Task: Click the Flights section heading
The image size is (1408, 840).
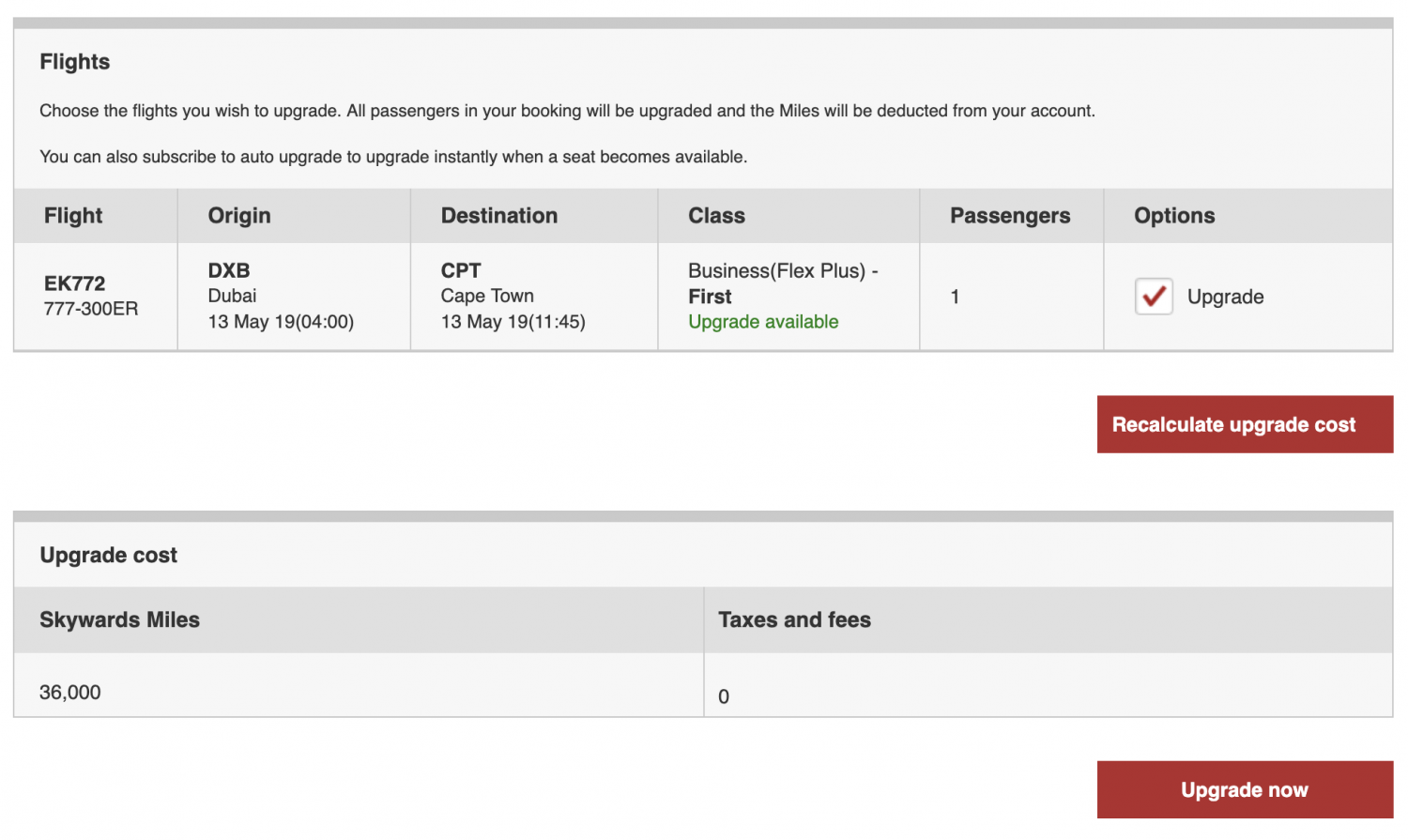Action: click(x=74, y=61)
